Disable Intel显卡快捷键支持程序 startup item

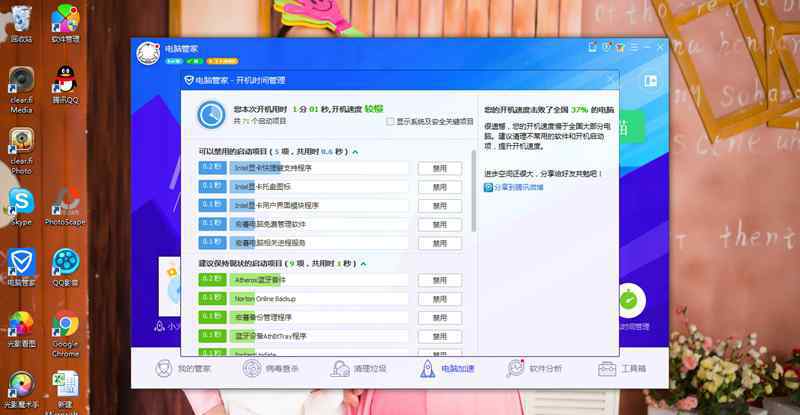[x=440, y=168]
